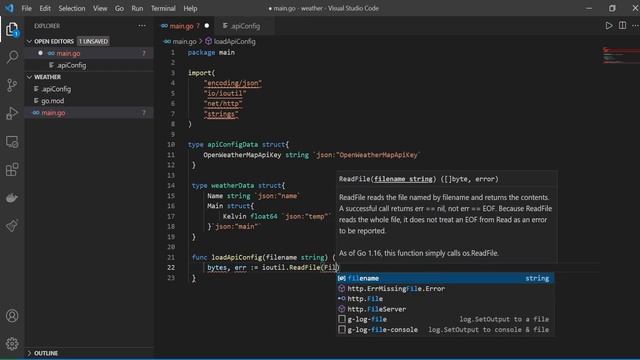The image size is (640, 360).
Task: Open the Terminal menu
Action: (x=163, y=8)
